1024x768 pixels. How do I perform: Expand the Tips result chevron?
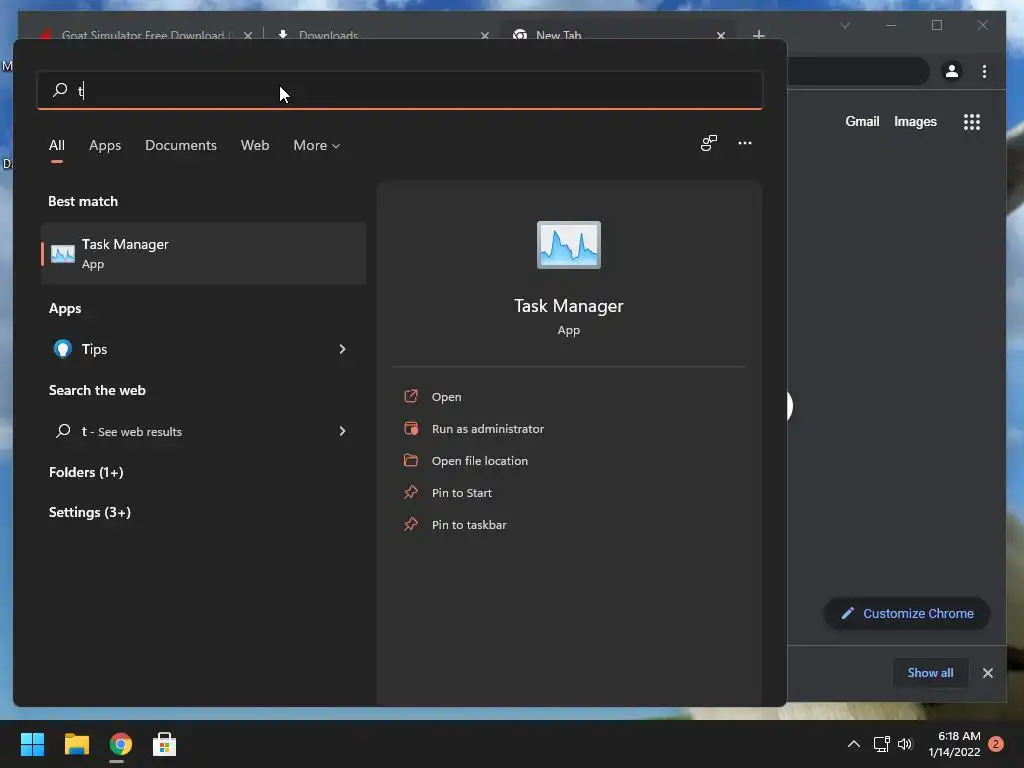[342, 349]
